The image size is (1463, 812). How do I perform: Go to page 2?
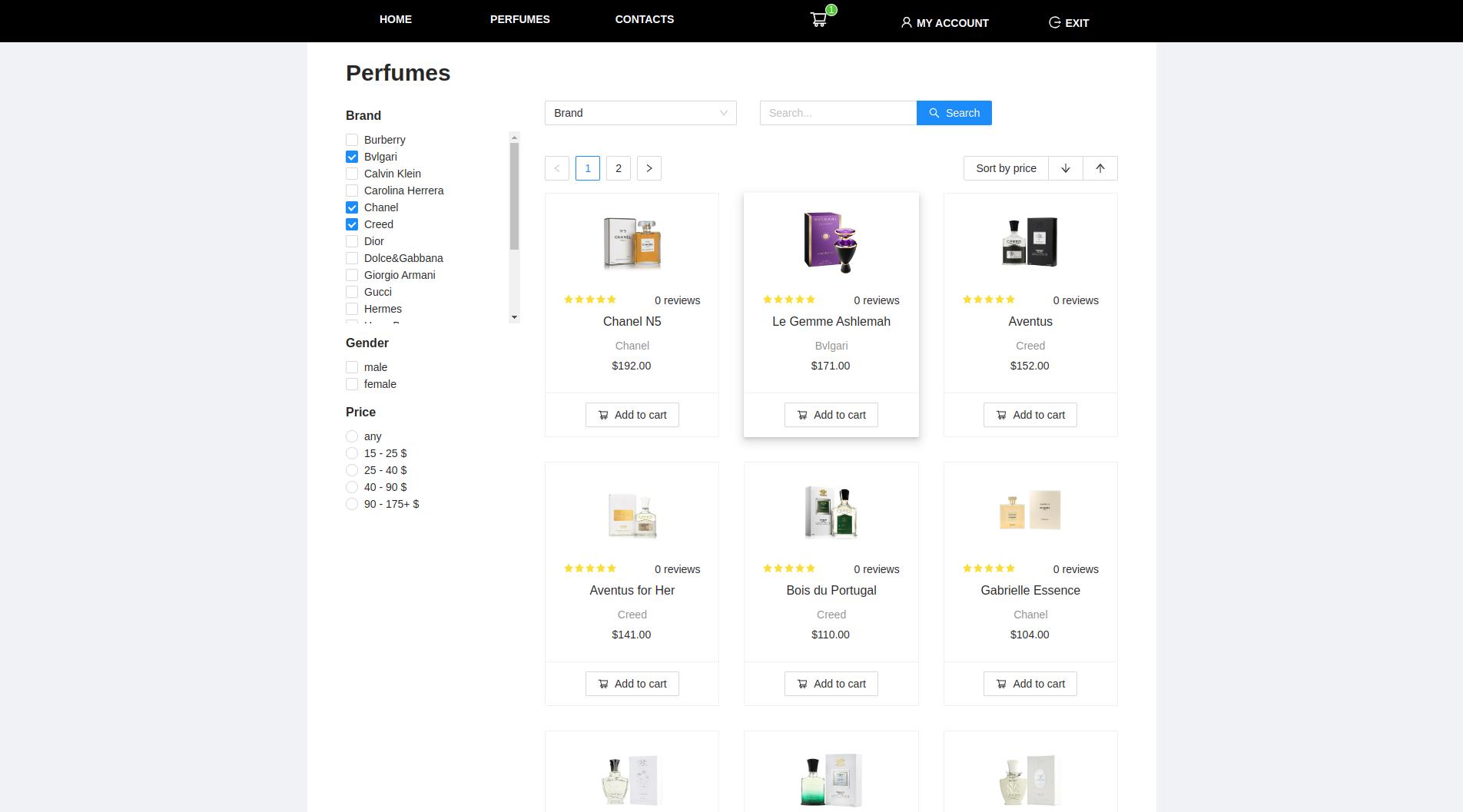coord(619,168)
